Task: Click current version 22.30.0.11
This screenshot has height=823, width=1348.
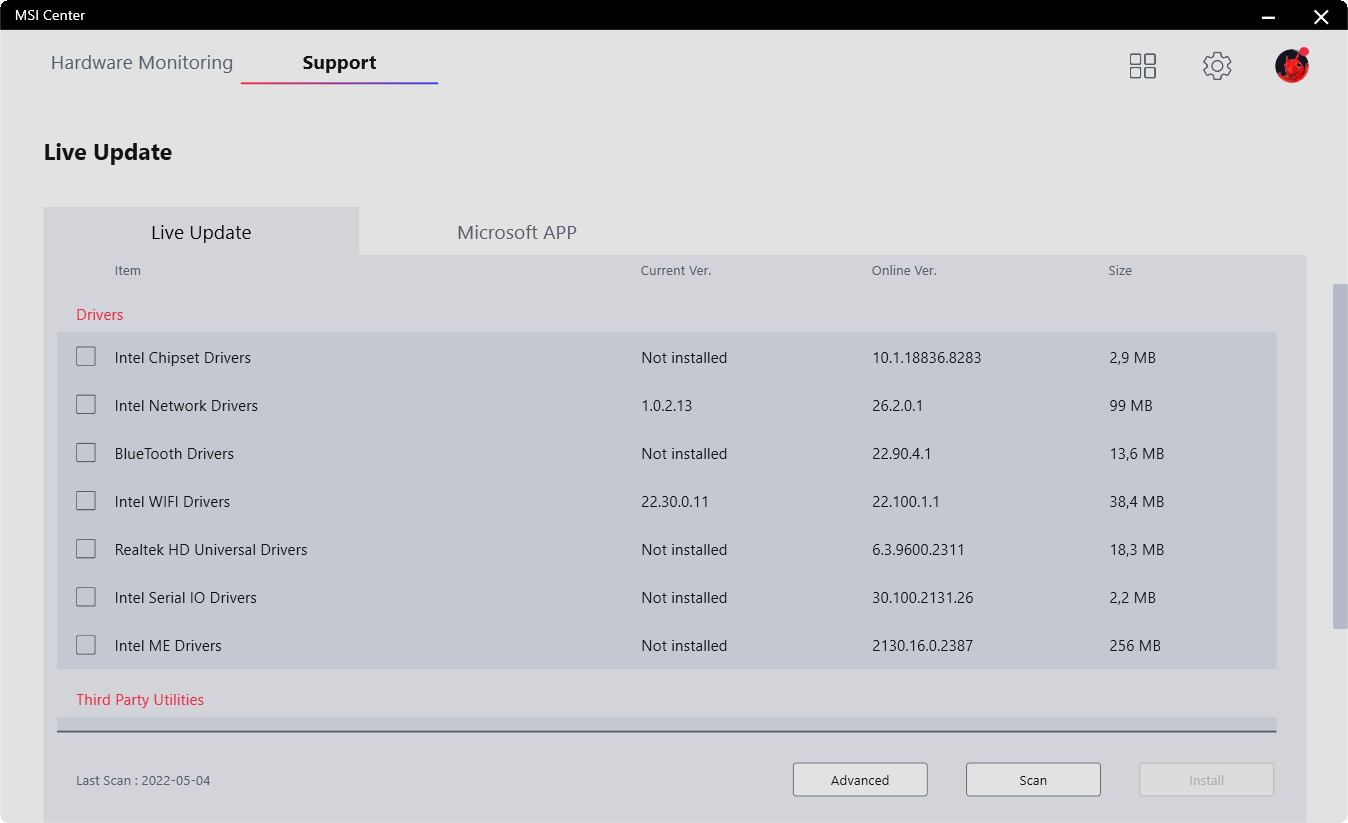Action: pyautogui.click(x=675, y=502)
